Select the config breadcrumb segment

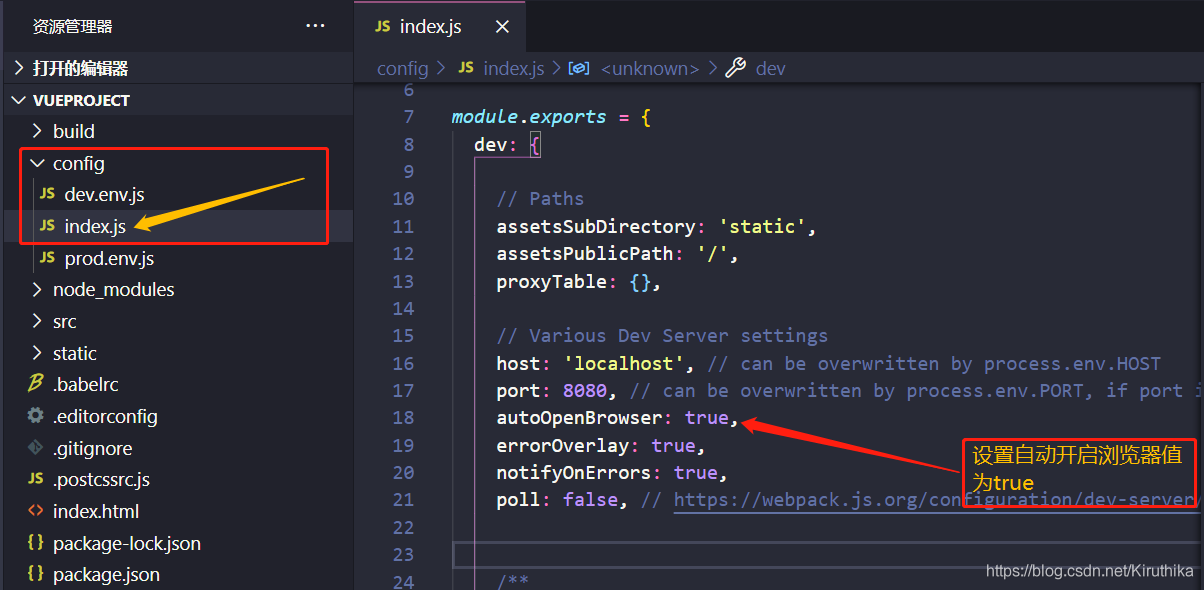pos(402,68)
